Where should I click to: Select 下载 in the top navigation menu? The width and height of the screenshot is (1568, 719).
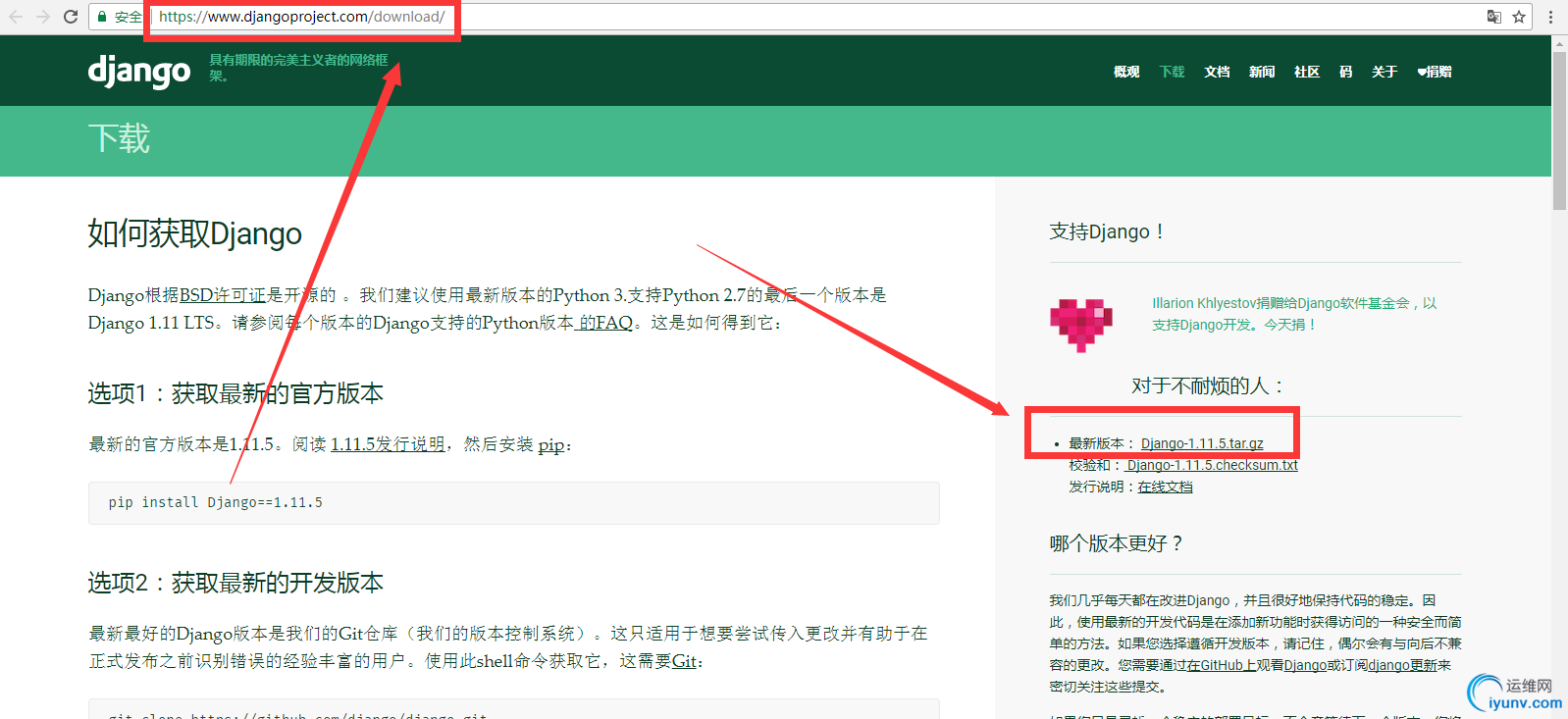pos(1172,72)
